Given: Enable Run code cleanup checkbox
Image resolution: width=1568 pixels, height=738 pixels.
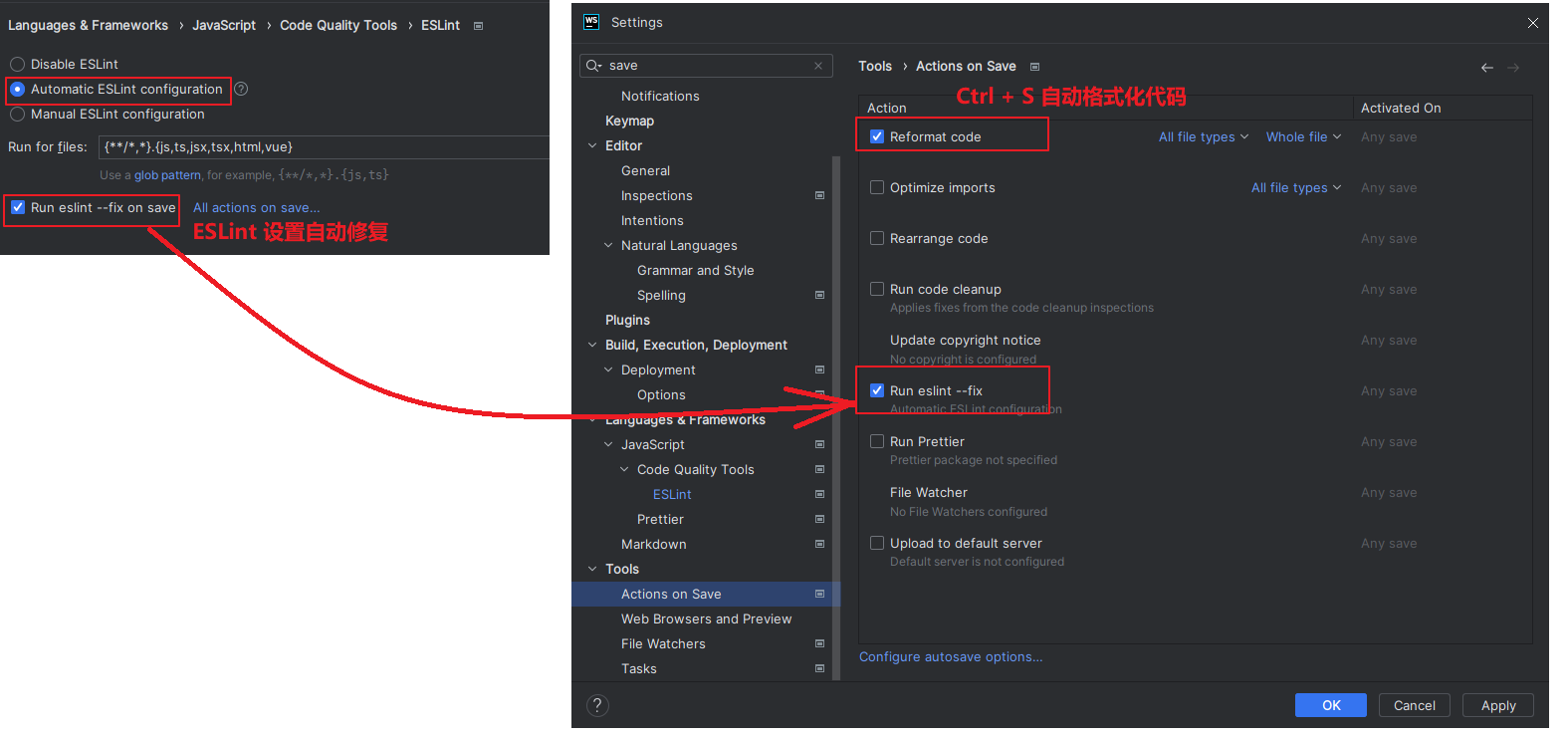Looking at the screenshot, I should (877, 289).
